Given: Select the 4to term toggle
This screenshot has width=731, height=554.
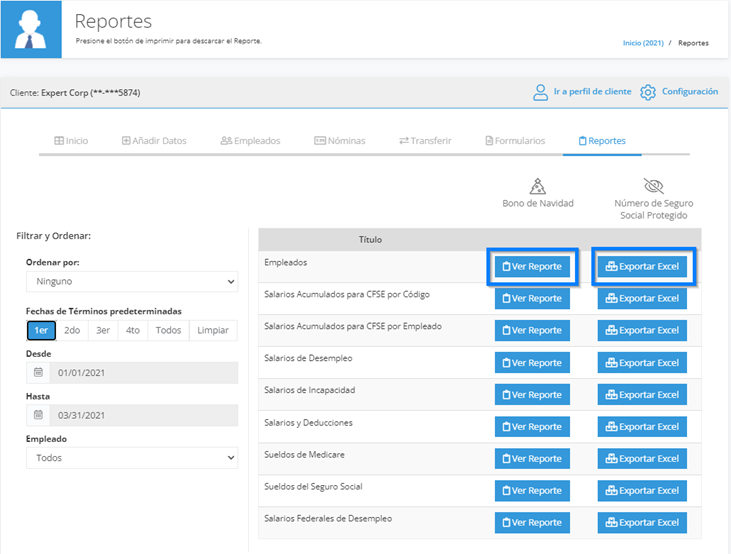Looking at the screenshot, I should [133, 330].
